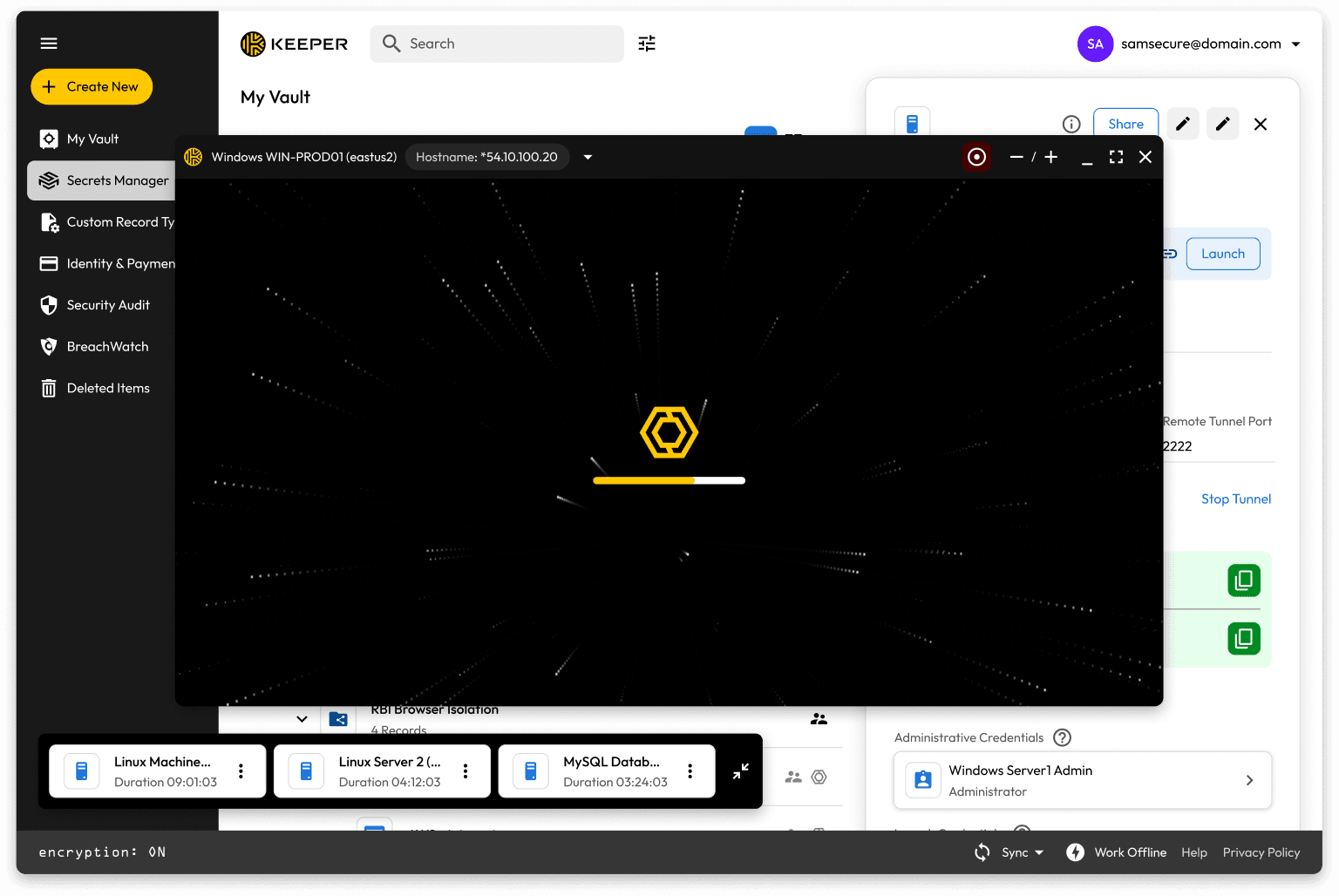1339x896 pixels.
Task: Open the Help link
Action: [1194, 852]
